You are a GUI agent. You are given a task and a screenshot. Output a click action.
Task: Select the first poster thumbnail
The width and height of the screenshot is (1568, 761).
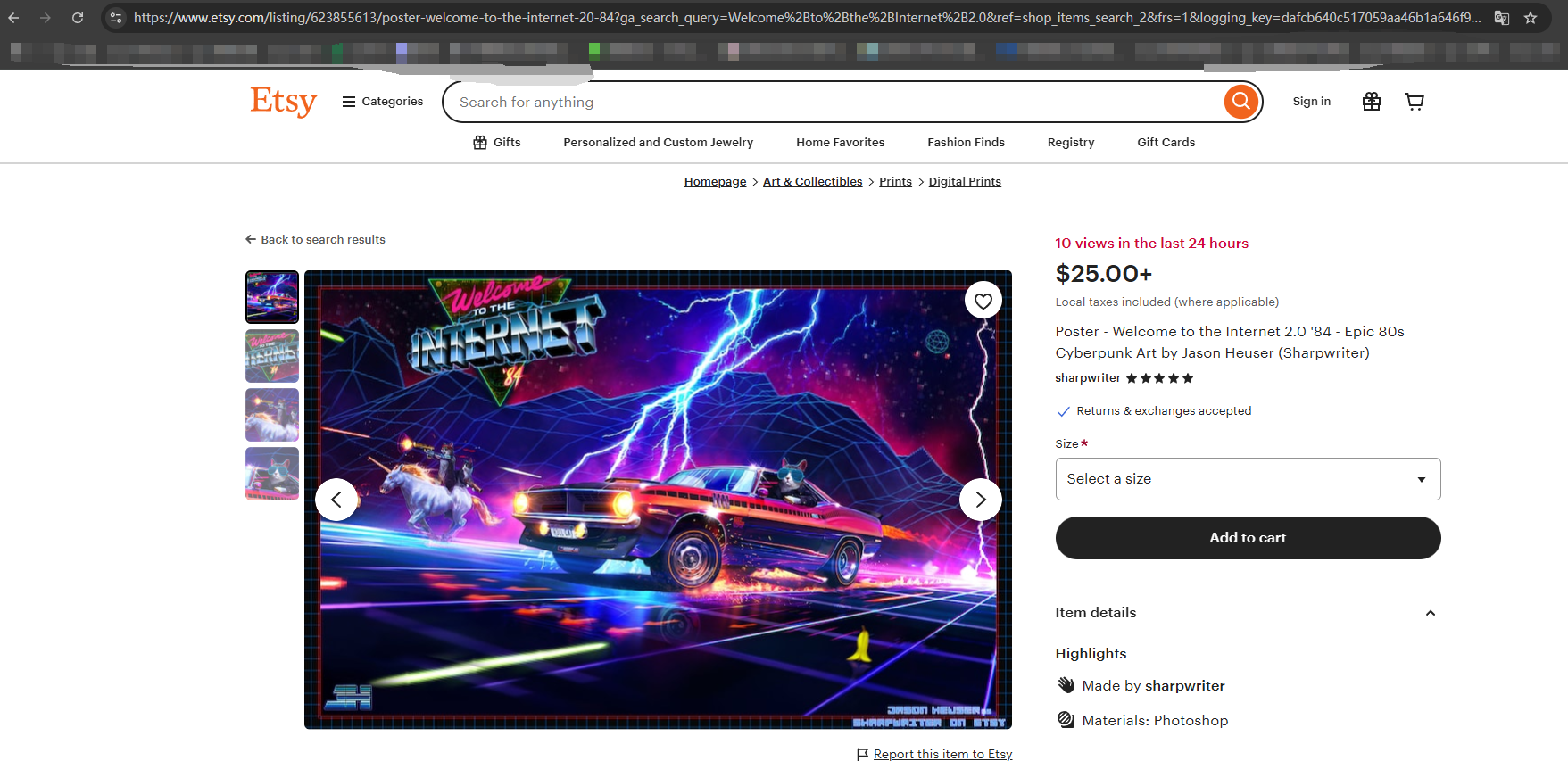tap(272, 297)
